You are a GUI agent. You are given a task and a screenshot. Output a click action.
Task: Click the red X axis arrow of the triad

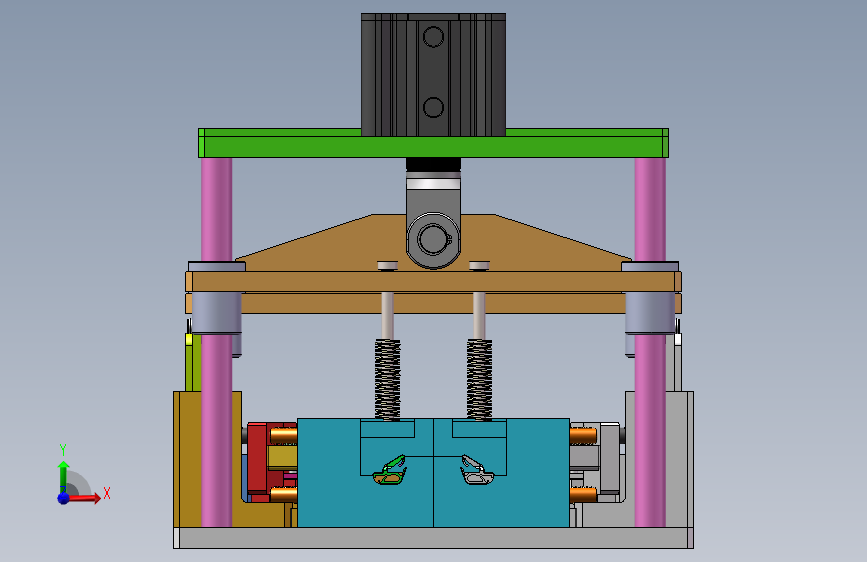click(86, 498)
